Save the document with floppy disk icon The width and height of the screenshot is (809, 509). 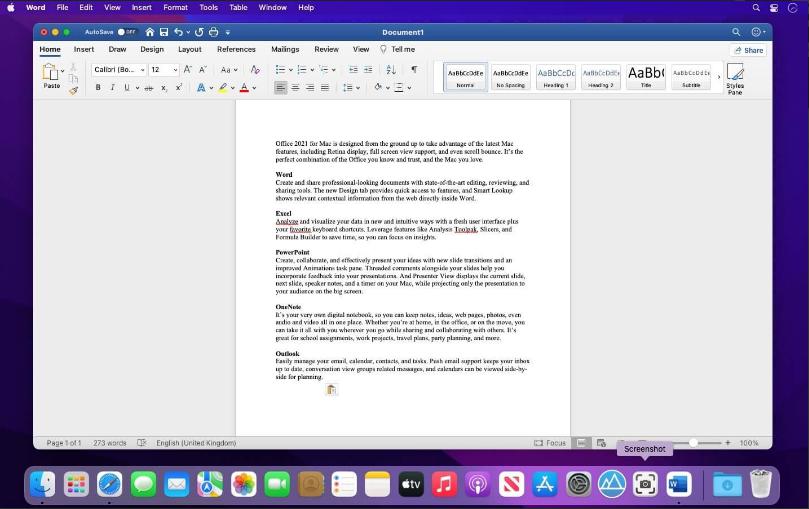pos(164,32)
